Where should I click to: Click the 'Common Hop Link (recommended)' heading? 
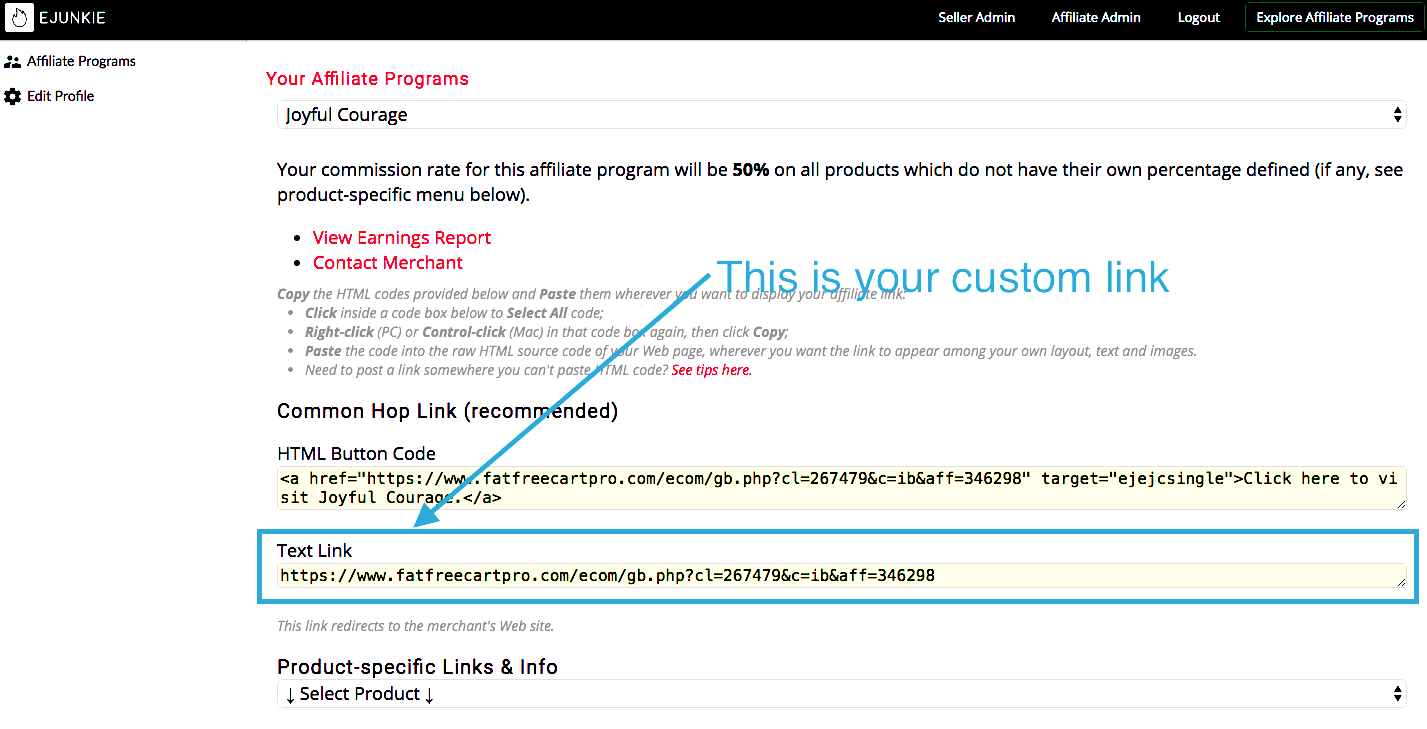(447, 411)
